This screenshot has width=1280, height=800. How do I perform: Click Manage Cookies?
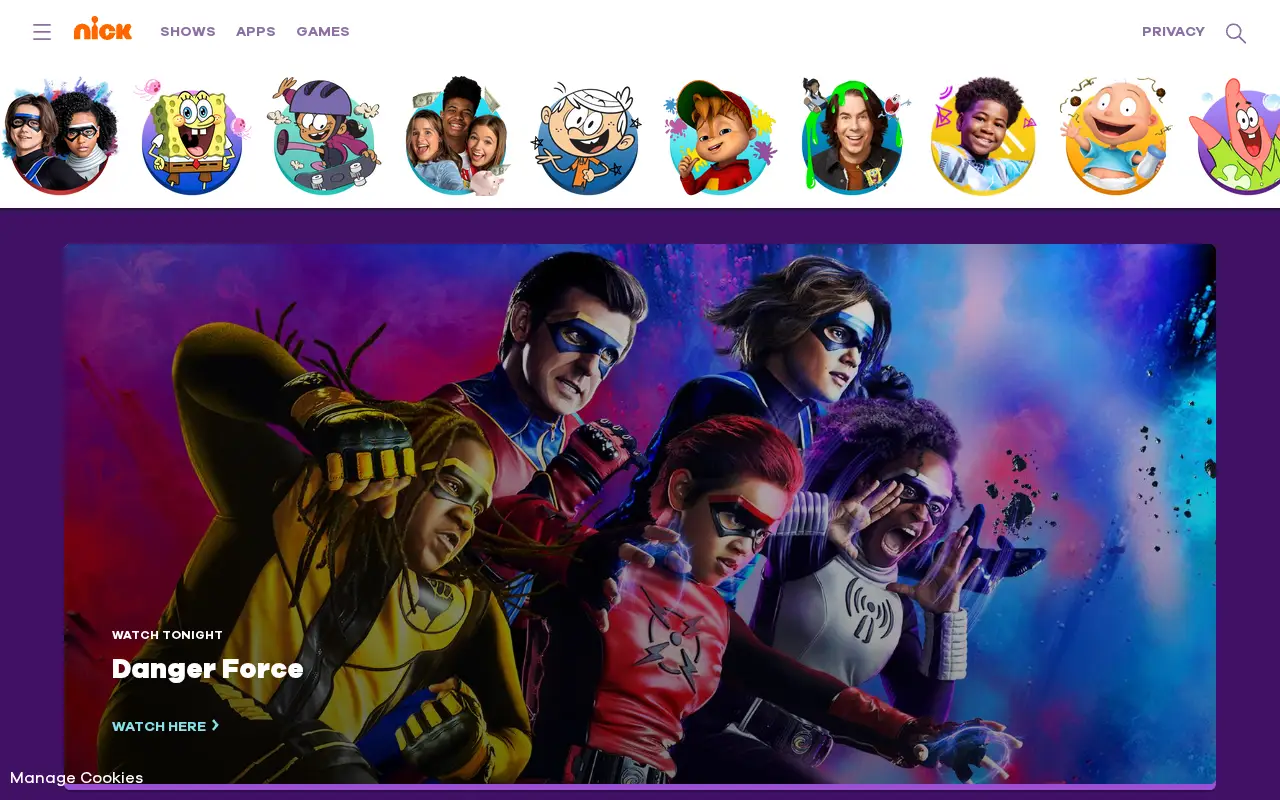click(x=77, y=778)
